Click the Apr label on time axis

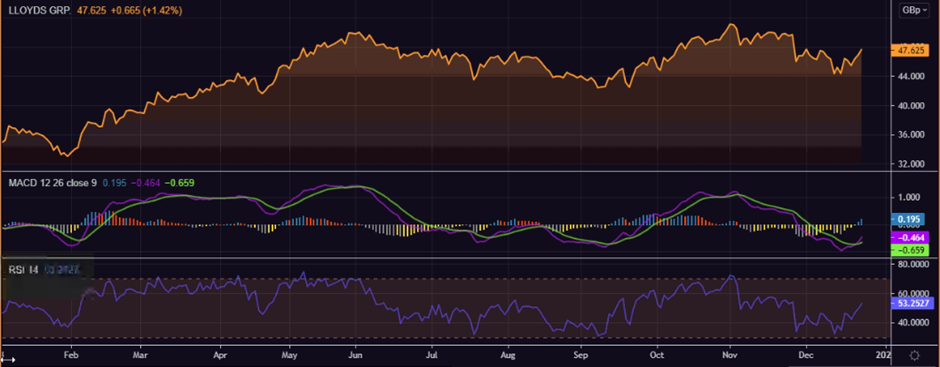coord(221,355)
